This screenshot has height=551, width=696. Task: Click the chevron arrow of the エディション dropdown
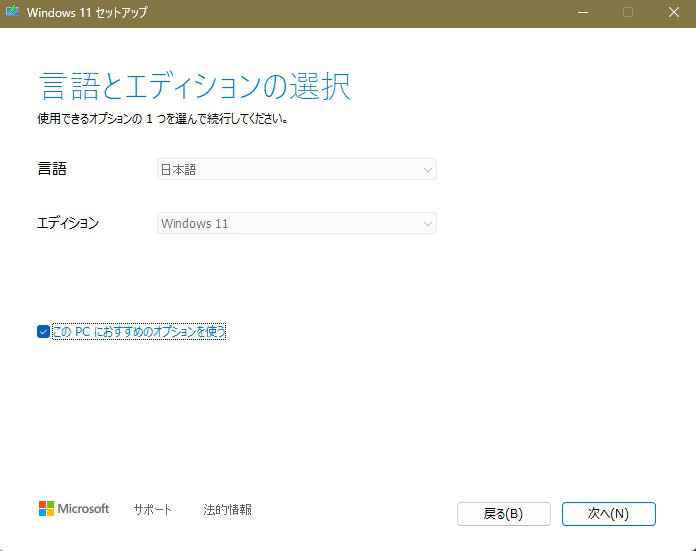point(428,224)
